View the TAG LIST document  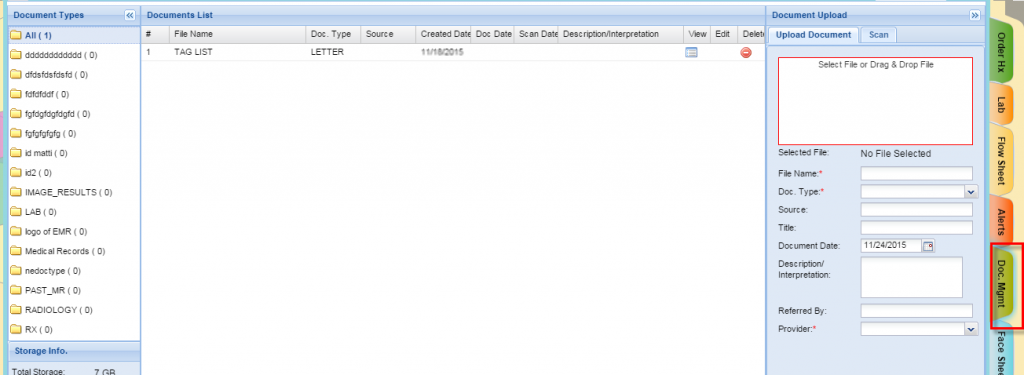point(692,53)
